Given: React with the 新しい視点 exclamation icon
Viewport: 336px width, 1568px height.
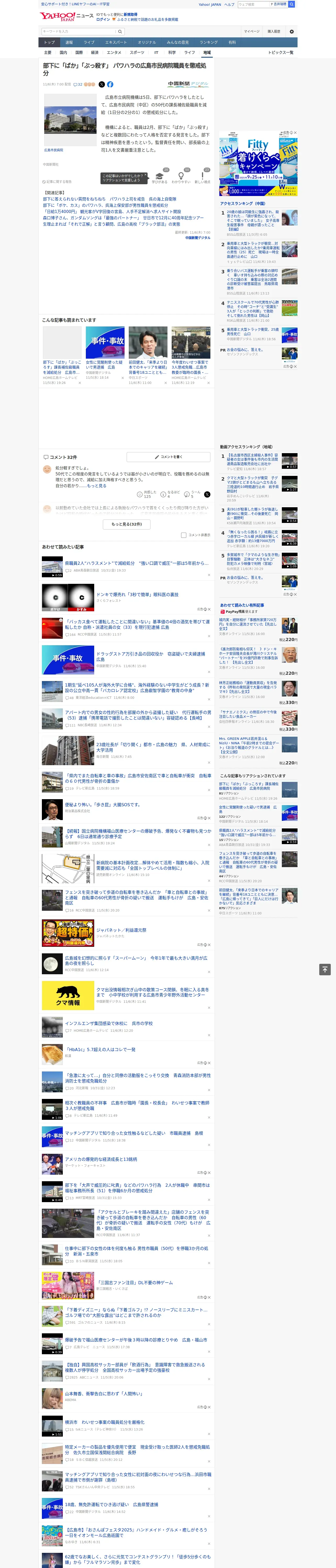Looking at the screenshot, I should [x=203, y=175].
